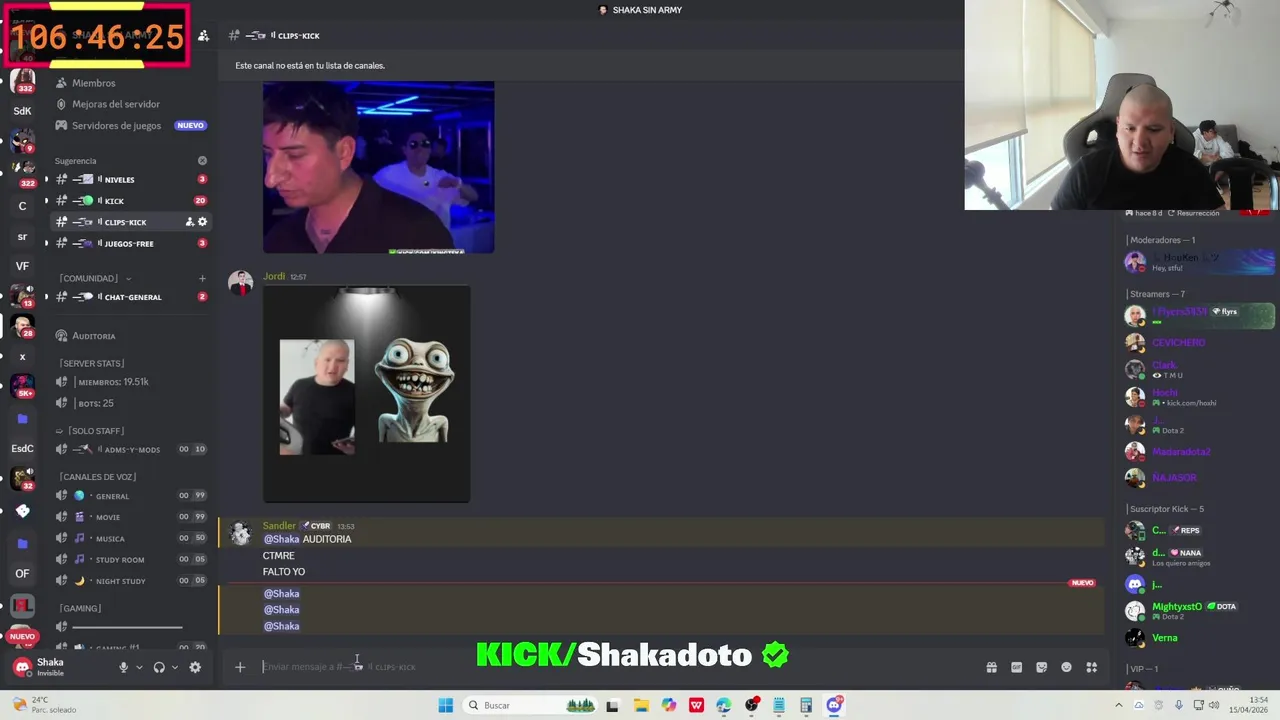The height and width of the screenshot is (720, 1280).
Task: Expand the CHAT-GENERAL channel arrow
Action: click(x=45, y=297)
